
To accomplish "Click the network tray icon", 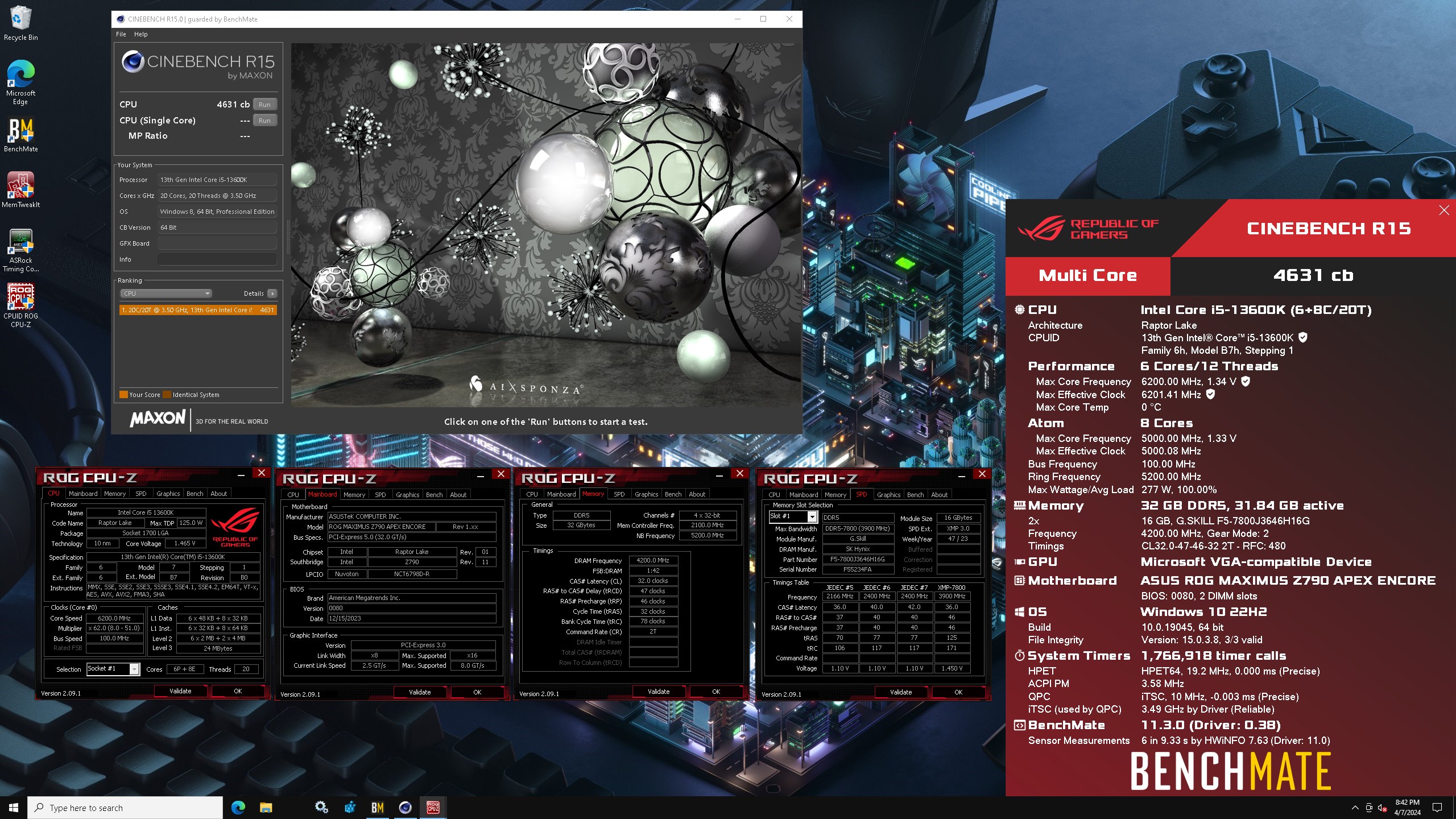I will point(1369,808).
